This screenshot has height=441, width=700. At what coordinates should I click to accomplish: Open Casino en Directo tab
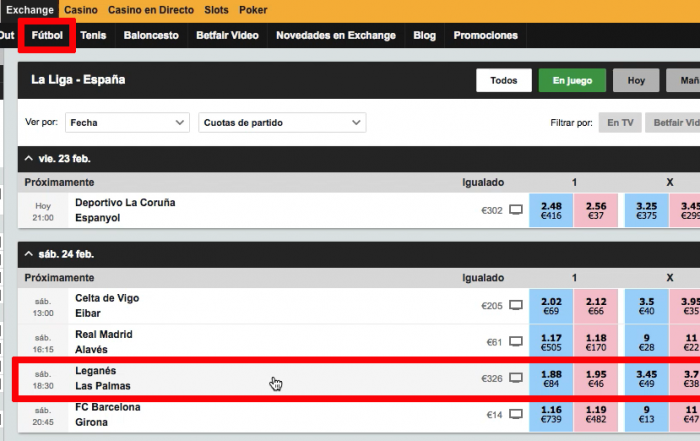(x=151, y=10)
